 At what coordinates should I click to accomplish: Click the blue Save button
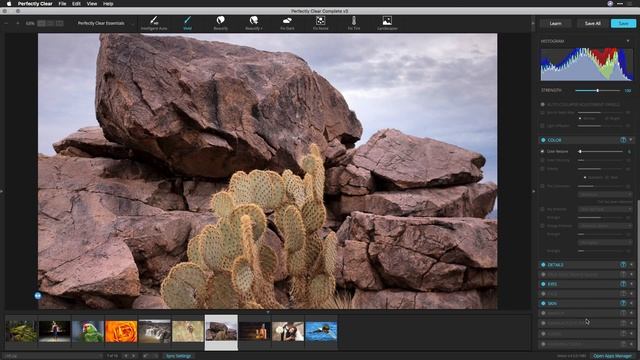(x=623, y=24)
